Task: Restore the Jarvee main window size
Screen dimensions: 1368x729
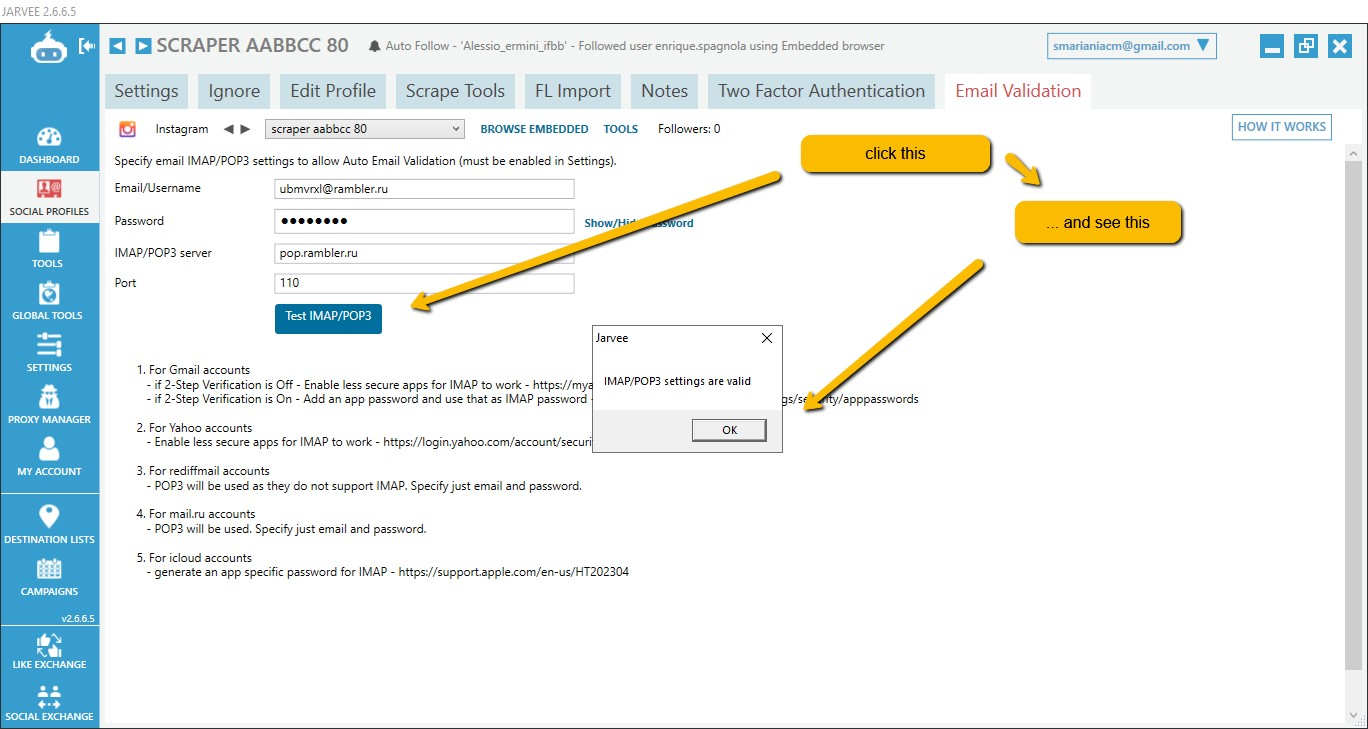Action: [x=1305, y=46]
